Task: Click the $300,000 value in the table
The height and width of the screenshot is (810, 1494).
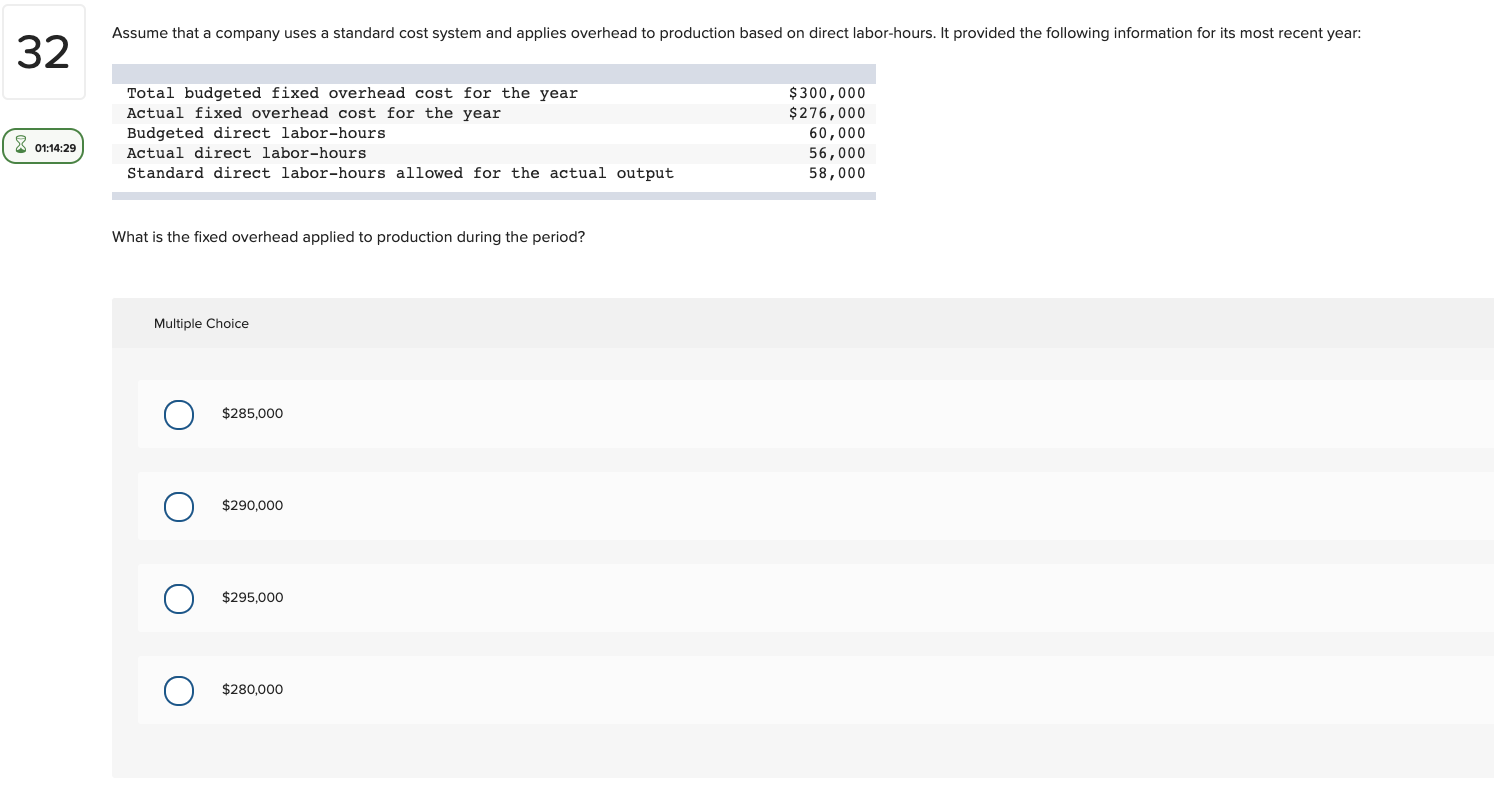Action: coord(826,93)
